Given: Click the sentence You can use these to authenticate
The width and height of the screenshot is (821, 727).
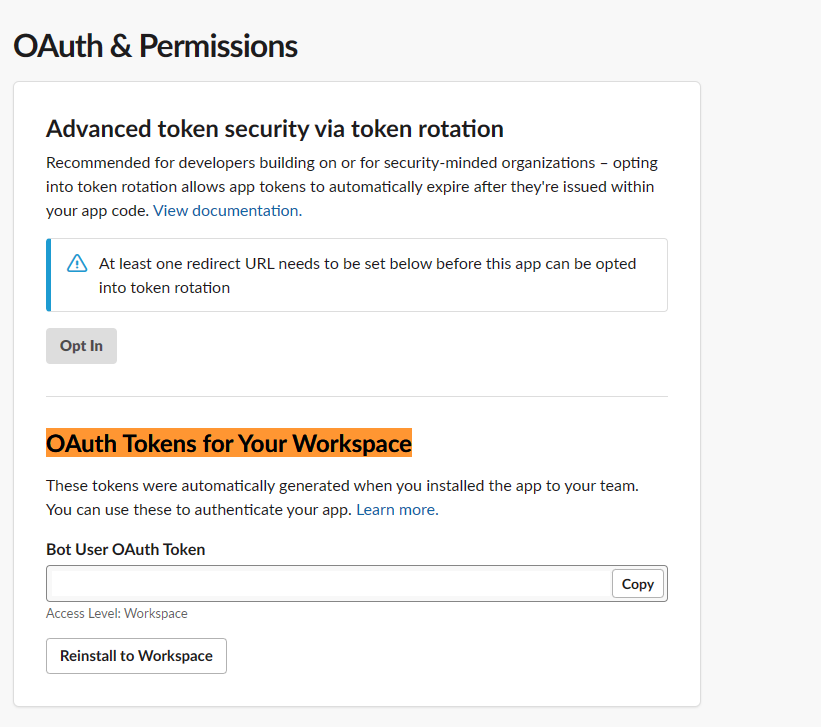Looking at the screenshot, I should [198, 510].
